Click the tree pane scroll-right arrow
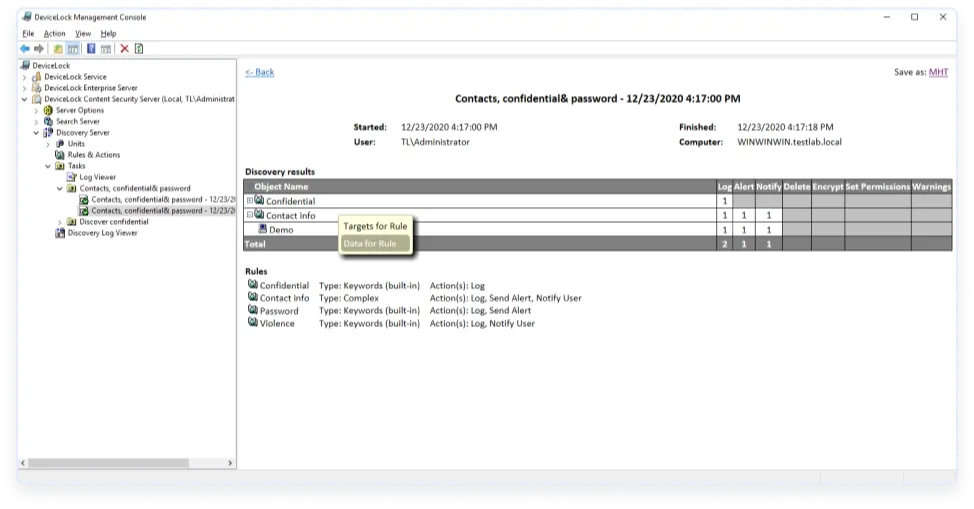Screen dimensions: 974x509 coord(230,463)
